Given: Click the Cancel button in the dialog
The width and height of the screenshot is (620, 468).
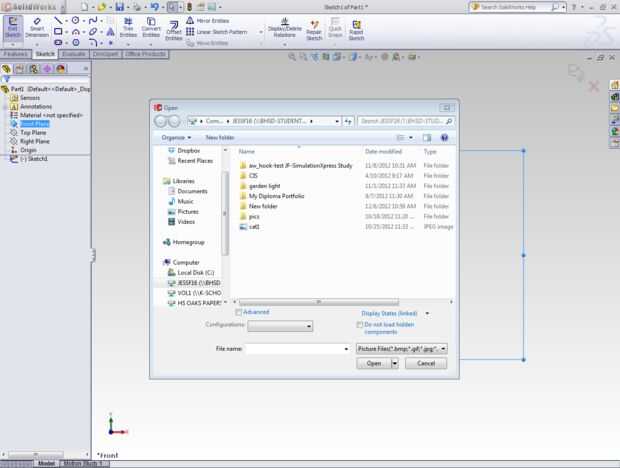Looking at the screenshot, I should [x=426, y=363].
